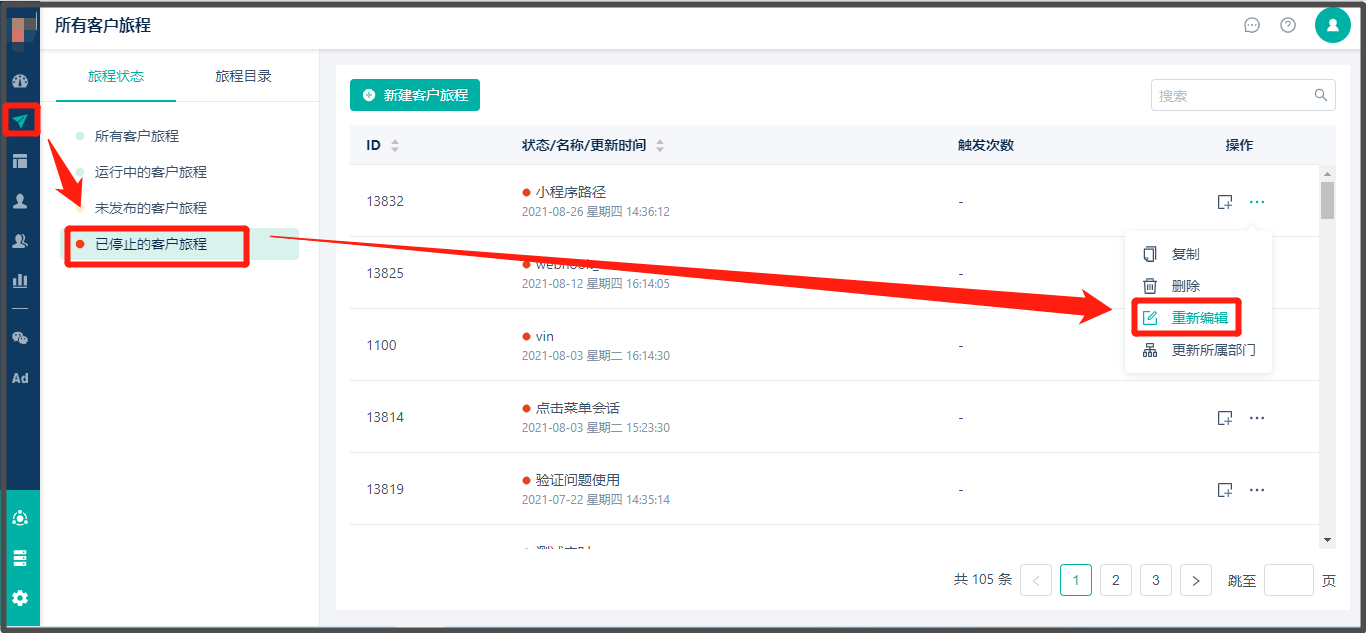Click add-note icon for 验证问题使用 row
1366x633 pixels.
(1224, 490)
